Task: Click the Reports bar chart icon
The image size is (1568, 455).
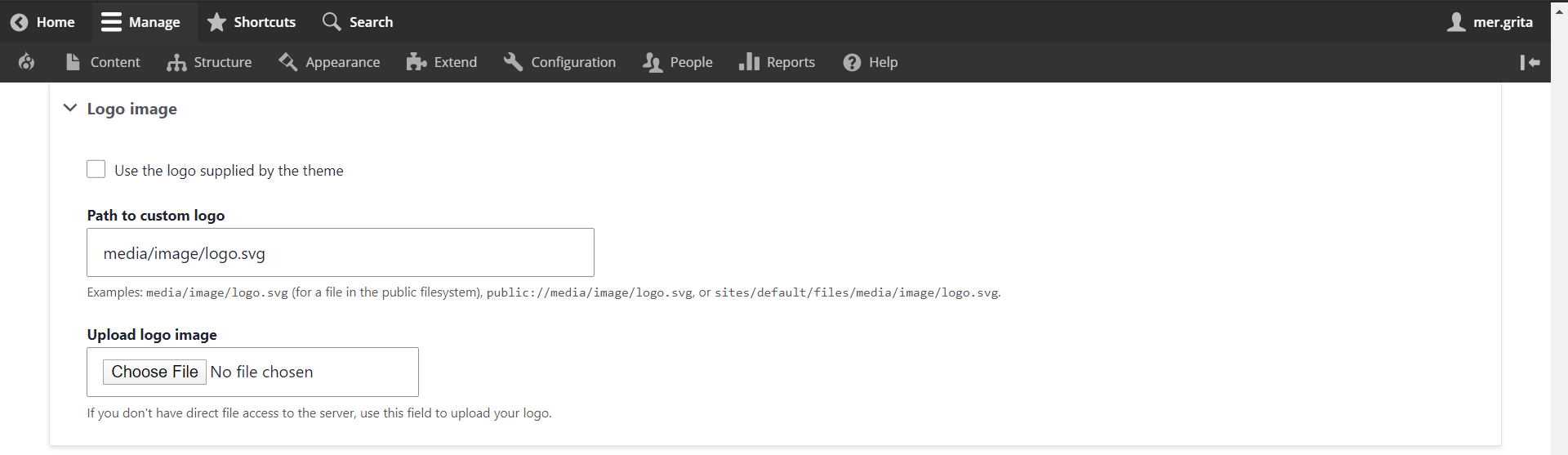Action: coord(749,62)
